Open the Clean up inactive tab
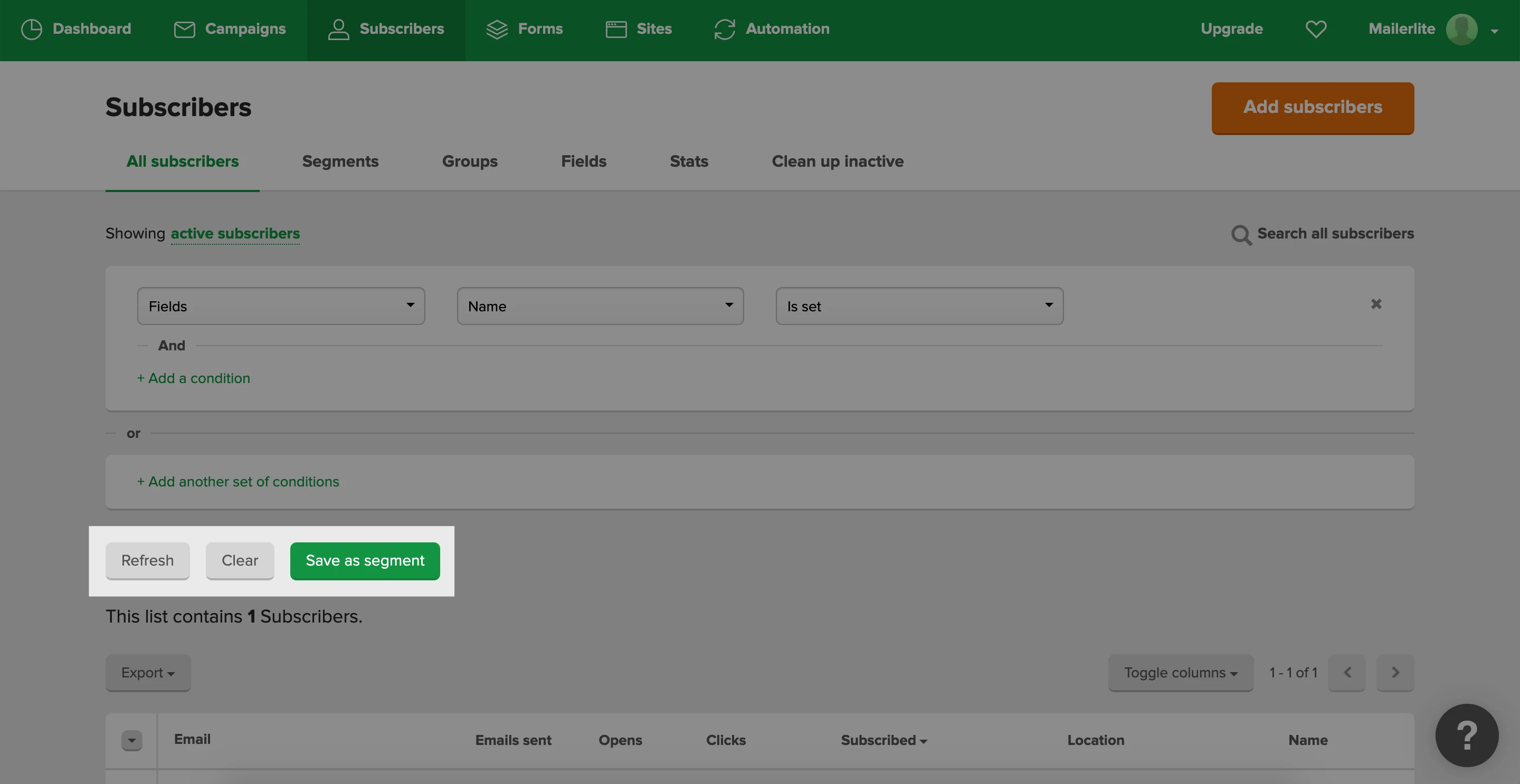 point(837,161)
